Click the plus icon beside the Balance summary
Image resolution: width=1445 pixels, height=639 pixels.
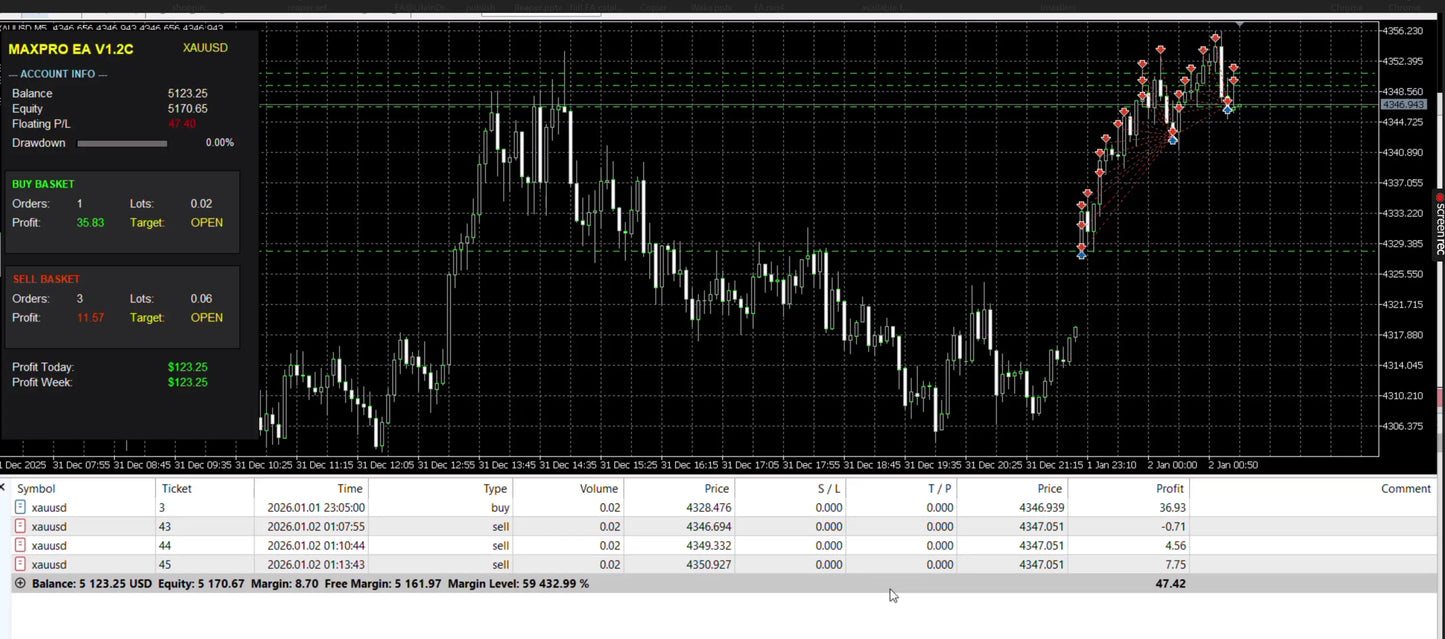point(20,583)
